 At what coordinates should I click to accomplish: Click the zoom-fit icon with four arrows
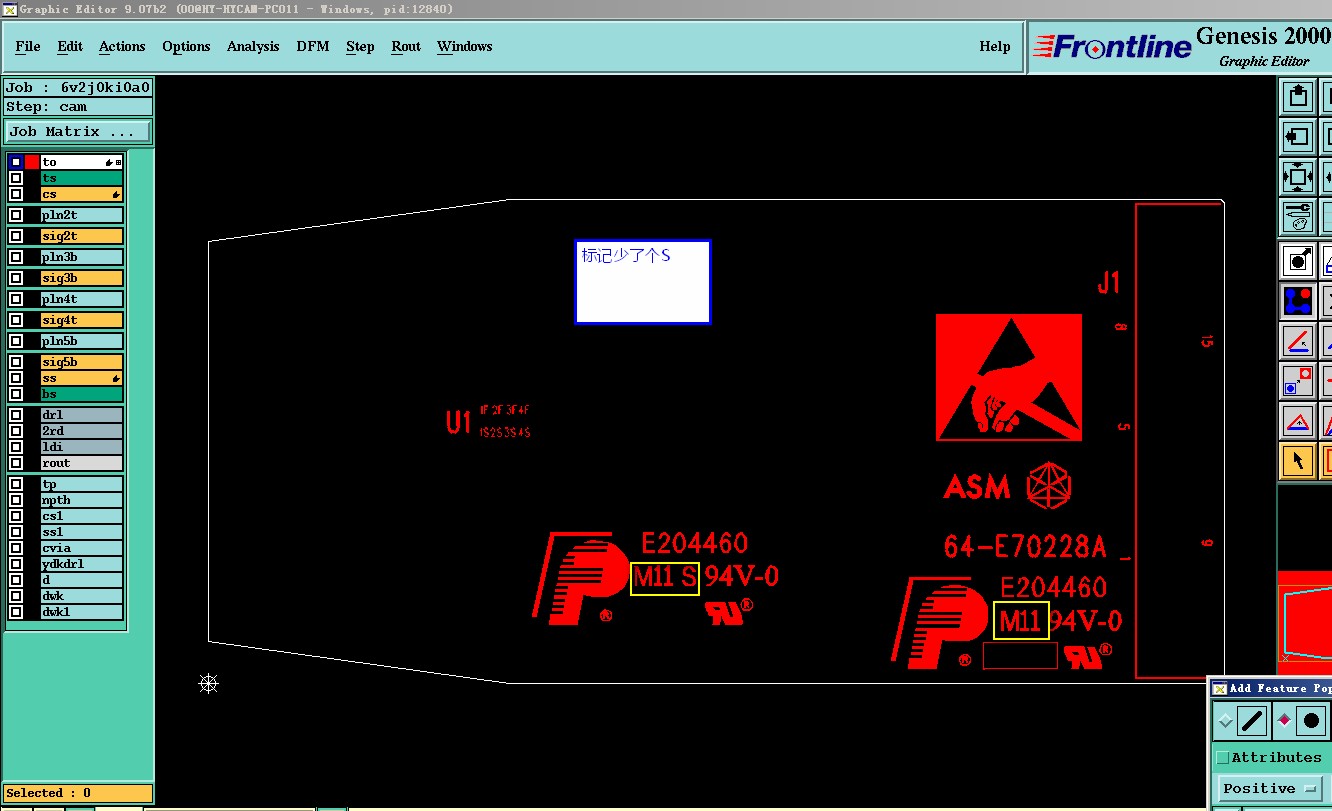click(x=1298, y=177)
